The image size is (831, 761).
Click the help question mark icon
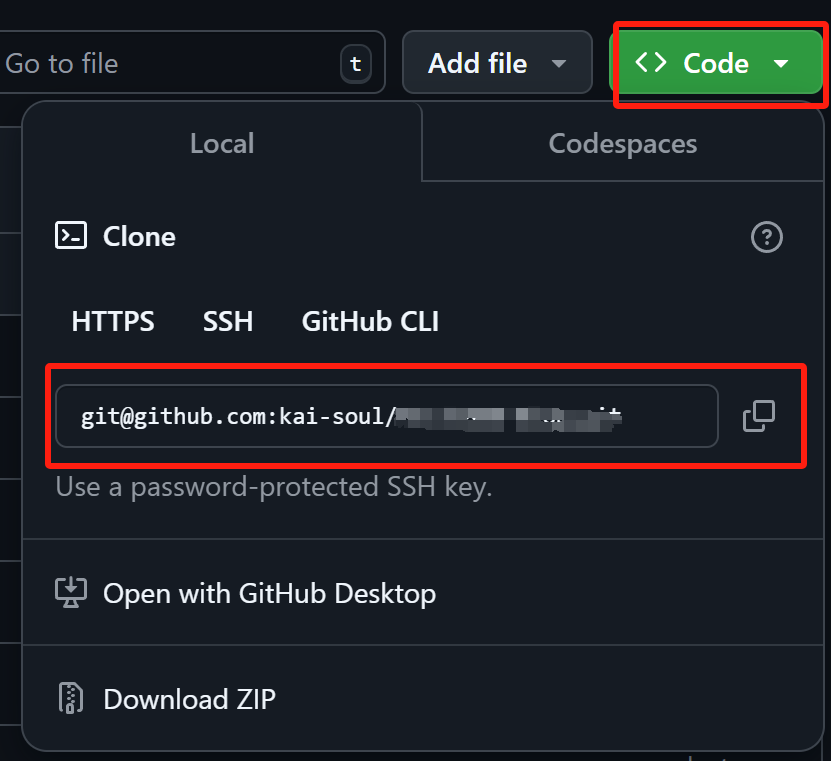click(x=766, y=237)
